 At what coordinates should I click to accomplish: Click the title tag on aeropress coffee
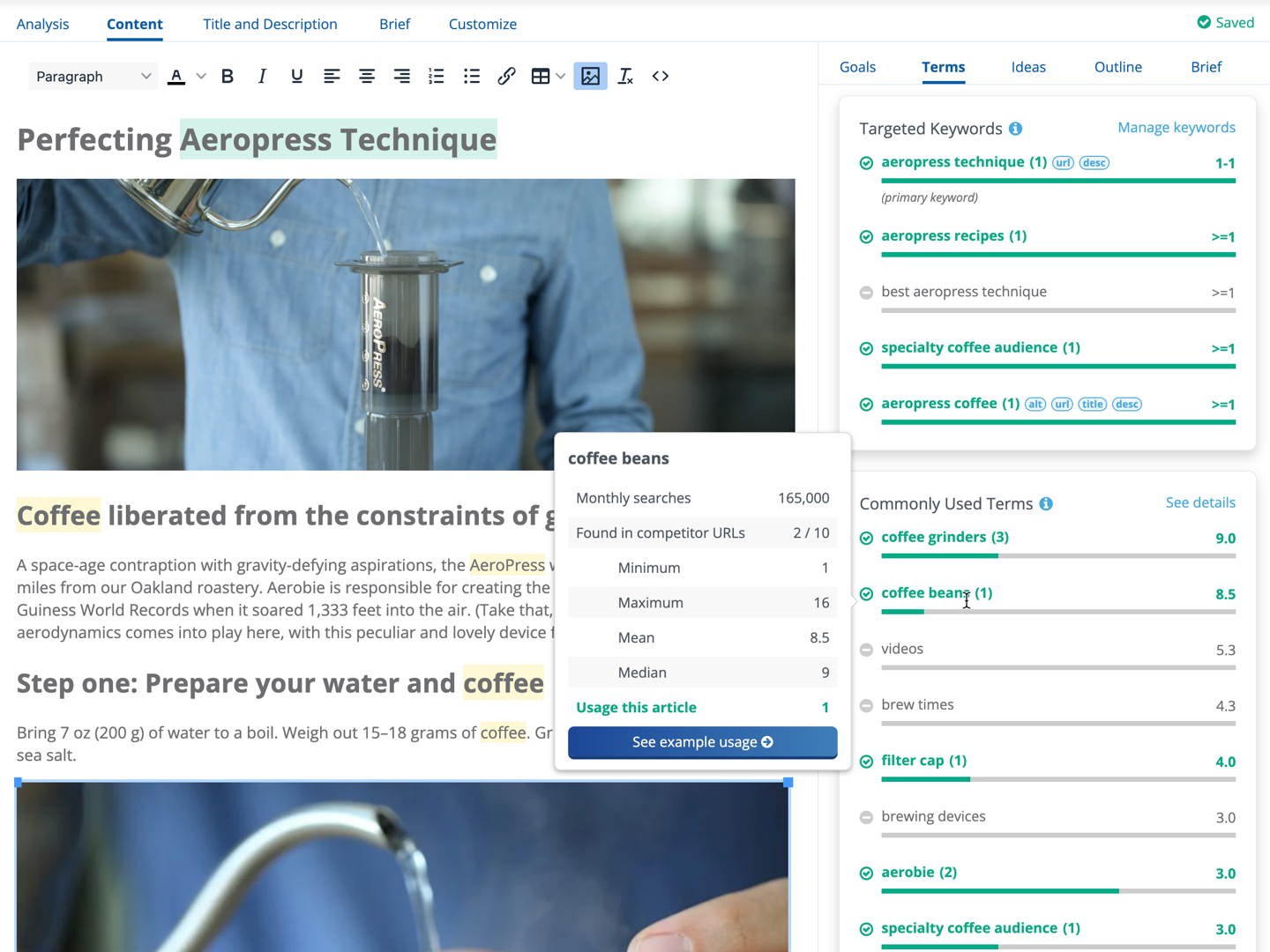pos(1092,404)
